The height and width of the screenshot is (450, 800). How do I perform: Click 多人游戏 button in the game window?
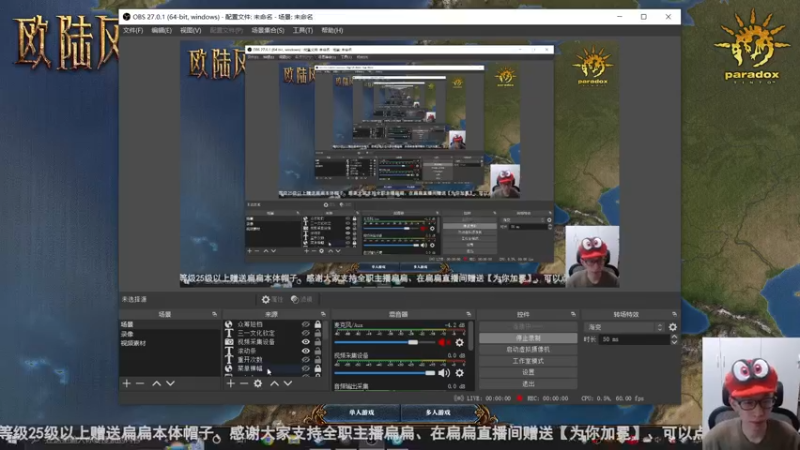click(438, 412)
